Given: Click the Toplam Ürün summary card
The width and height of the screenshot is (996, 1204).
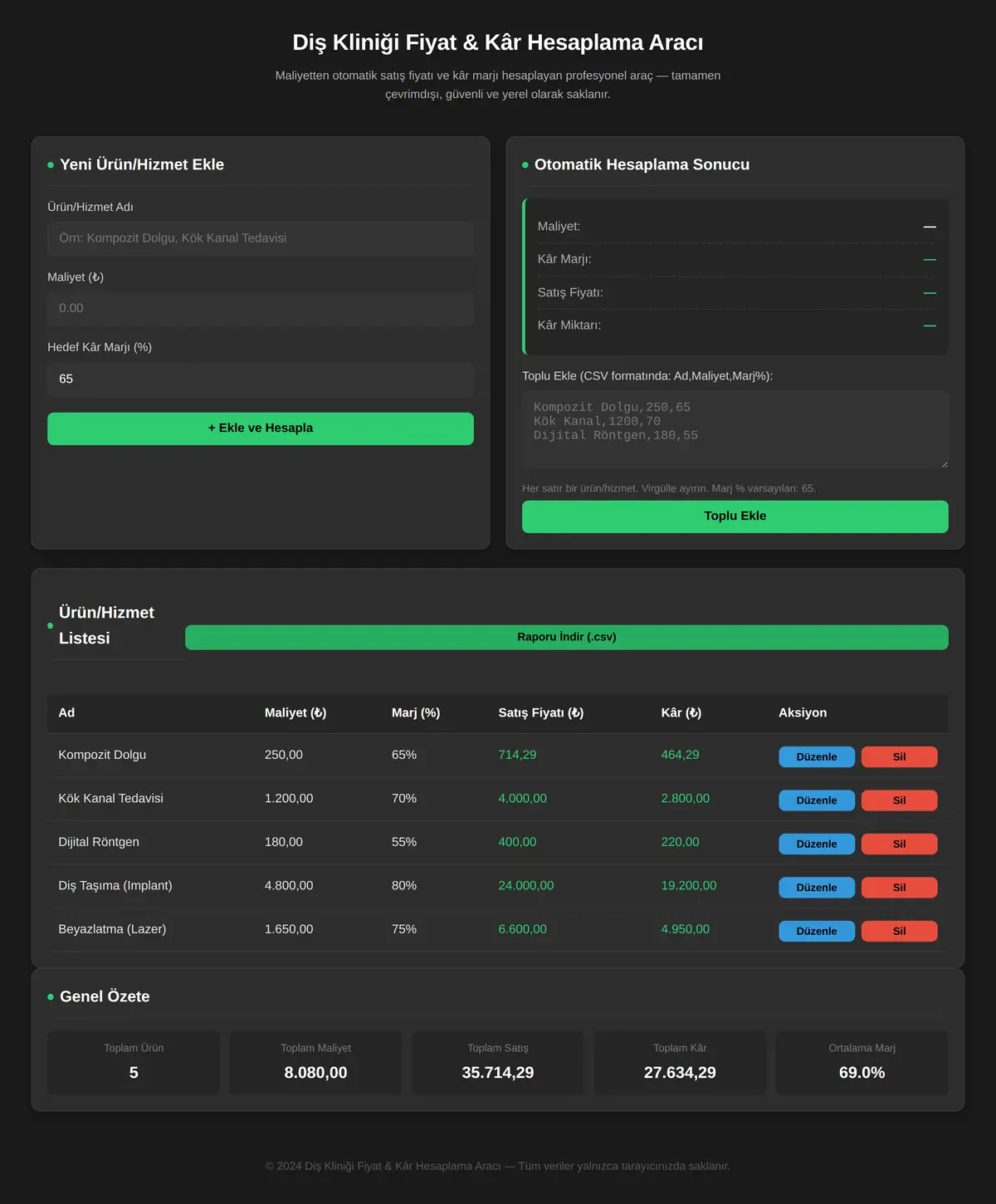Looking at the screenshot, I should pyautogui.click(x=134, y=1063).
